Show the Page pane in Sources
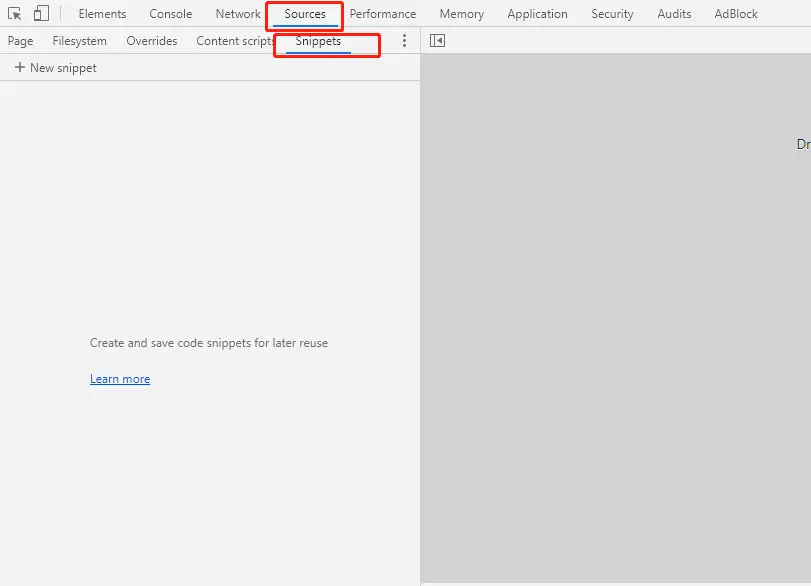This screenshot has height=586, width=811. (x=20, y=41)
